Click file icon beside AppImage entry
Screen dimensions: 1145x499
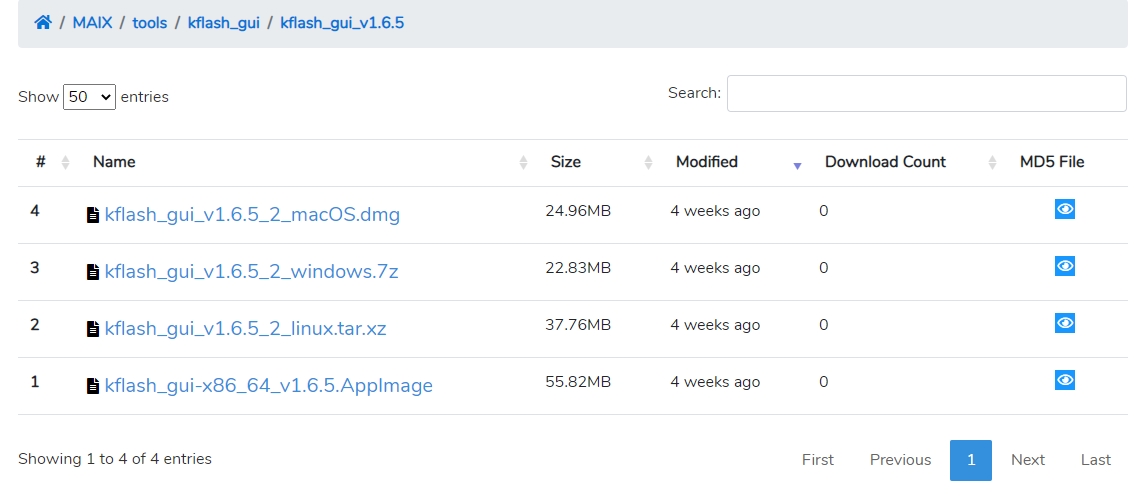93,386
